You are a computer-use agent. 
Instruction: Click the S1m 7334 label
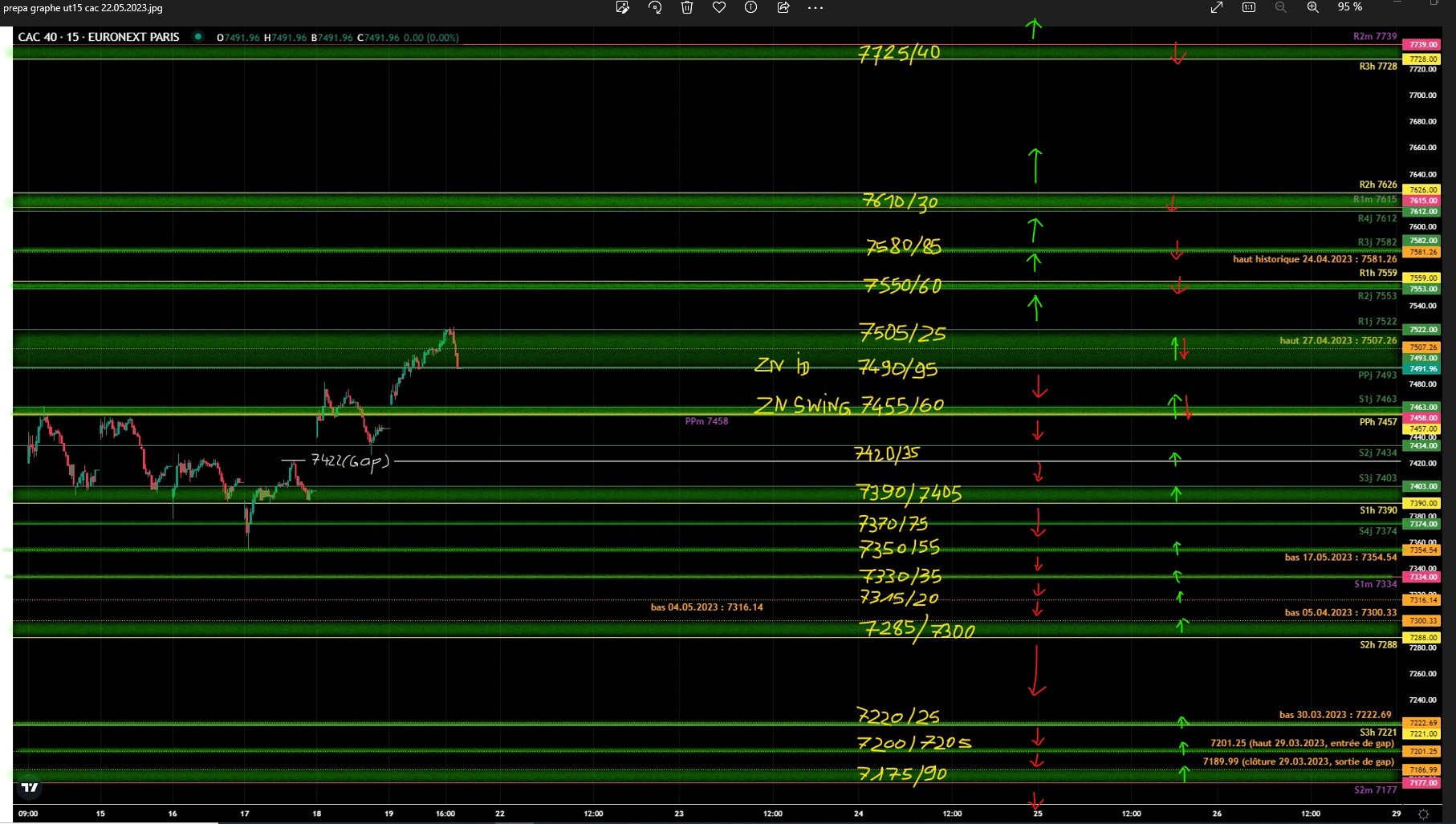point(1376,584)
